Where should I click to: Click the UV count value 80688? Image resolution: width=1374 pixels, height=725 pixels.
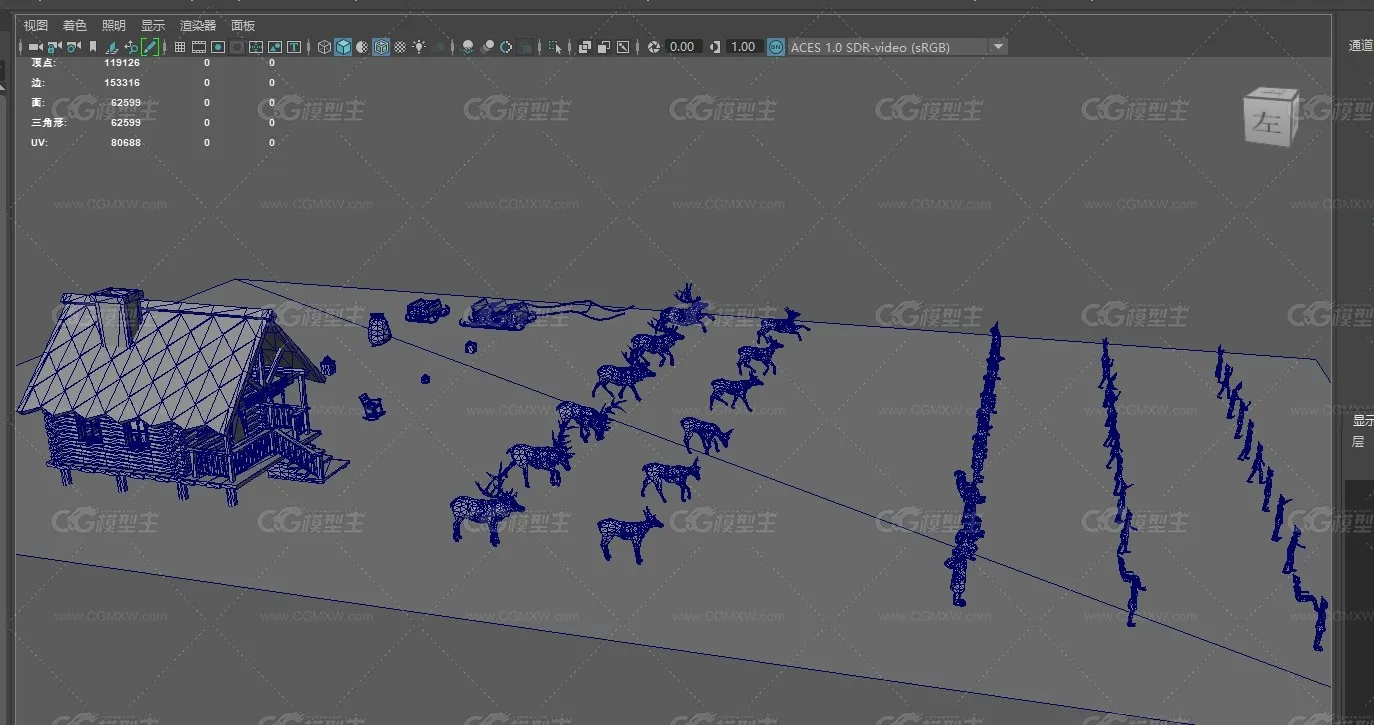point(125,142)
